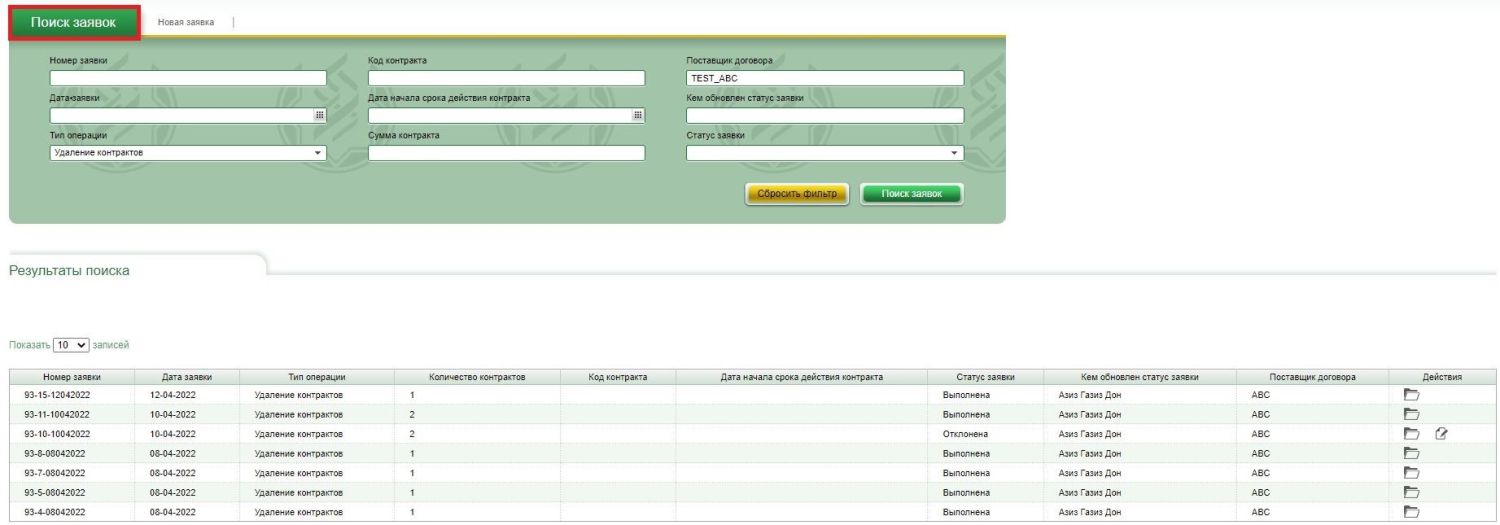Open folder icon for request 93-15-12042022
This screenshot has width=1500, height=525.
click(1412, 395)
